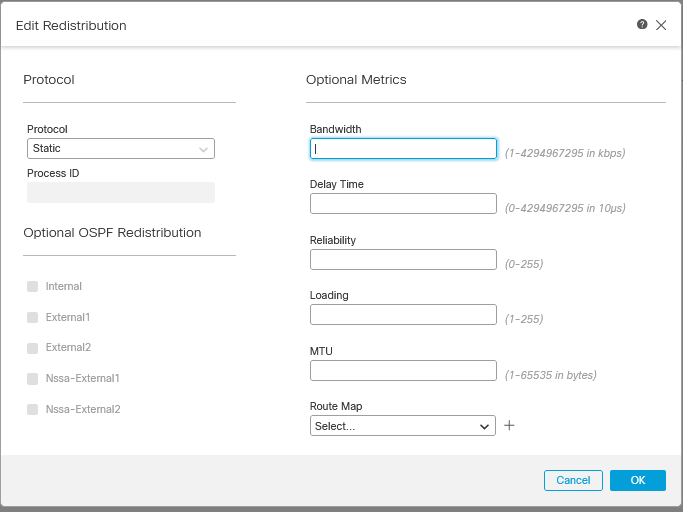The width and height of the screenshot is (683, 512).
Task: Add a new Route Map with plus icon
Action: click(x=509, y=425)
